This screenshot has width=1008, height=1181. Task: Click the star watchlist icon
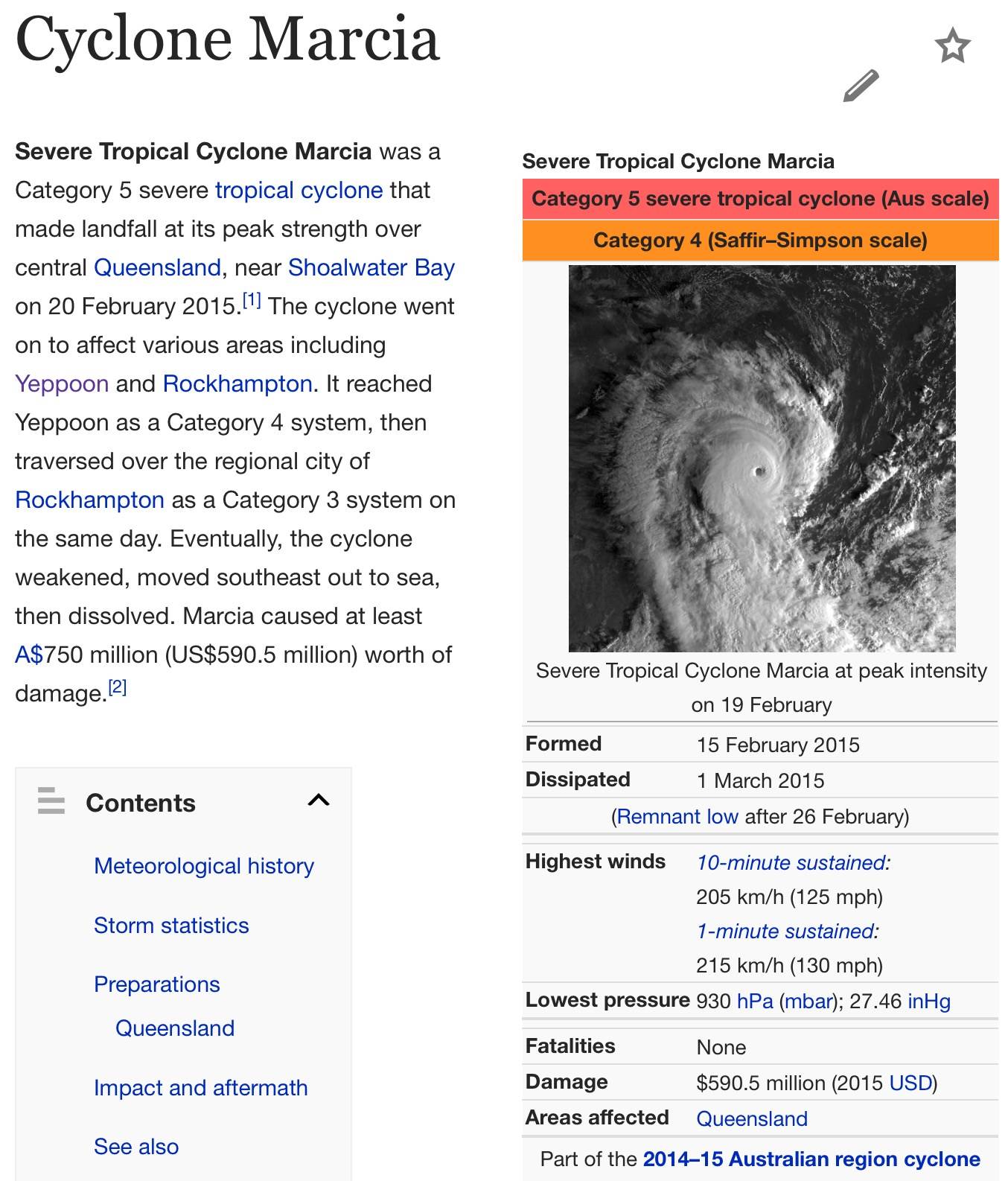(952, 46)
